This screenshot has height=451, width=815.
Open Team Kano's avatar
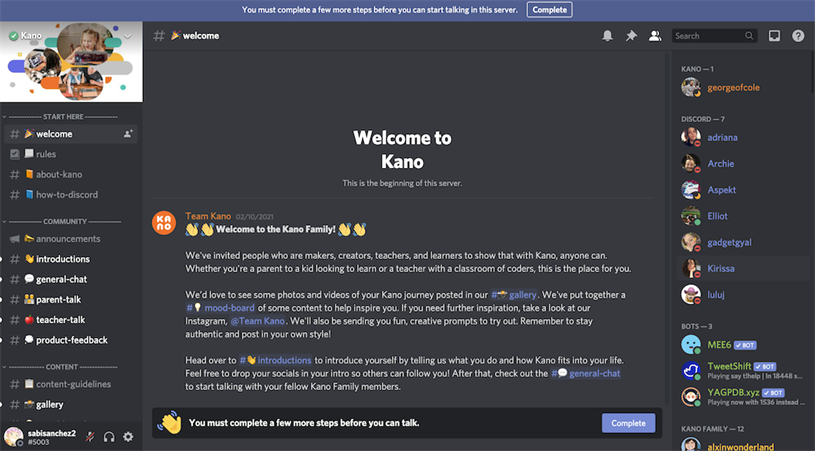click(164, 222)
